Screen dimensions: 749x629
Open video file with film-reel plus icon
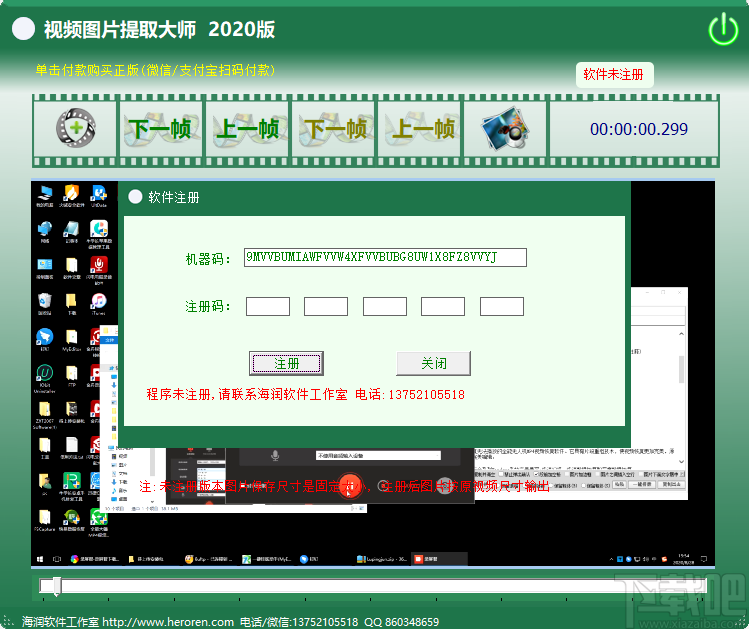(x=75, y=128)
